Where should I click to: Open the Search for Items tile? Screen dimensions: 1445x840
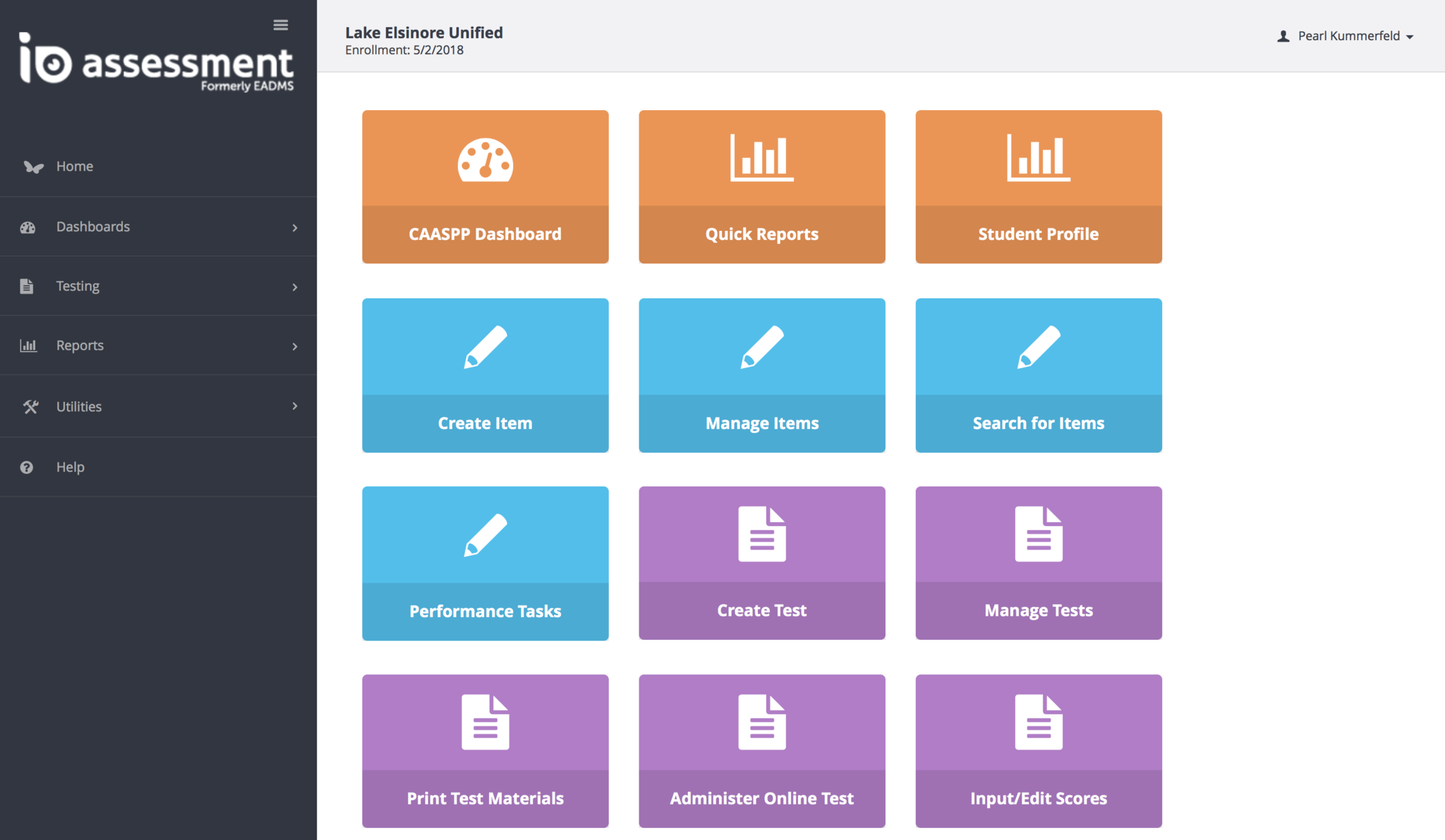(1038, 375)
